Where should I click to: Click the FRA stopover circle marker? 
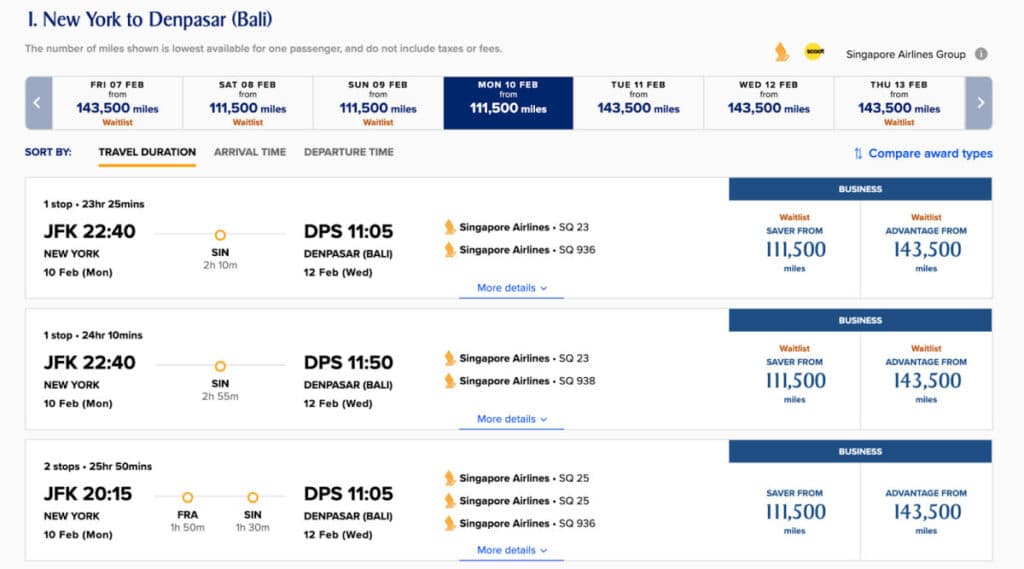[187, 497]
